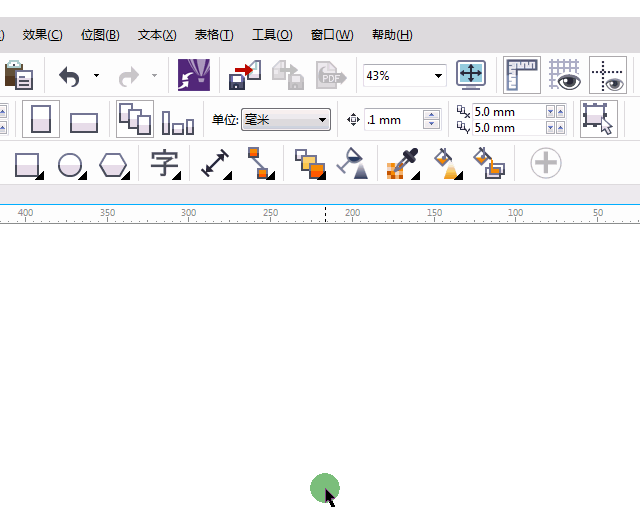
Task: Click the horizontal ruler at 200 mark
Action: pyautogui.click(x=352, y=215)
